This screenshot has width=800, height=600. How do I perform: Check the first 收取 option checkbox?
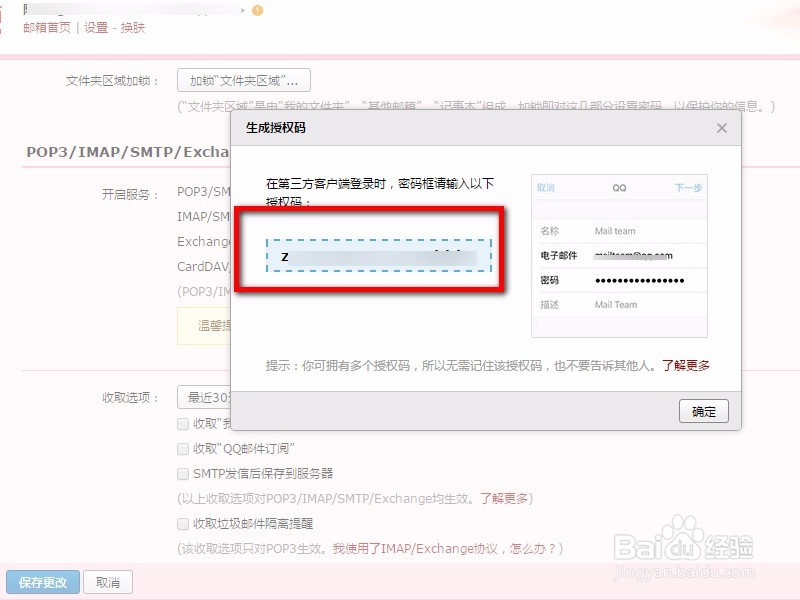coord(182,423)
